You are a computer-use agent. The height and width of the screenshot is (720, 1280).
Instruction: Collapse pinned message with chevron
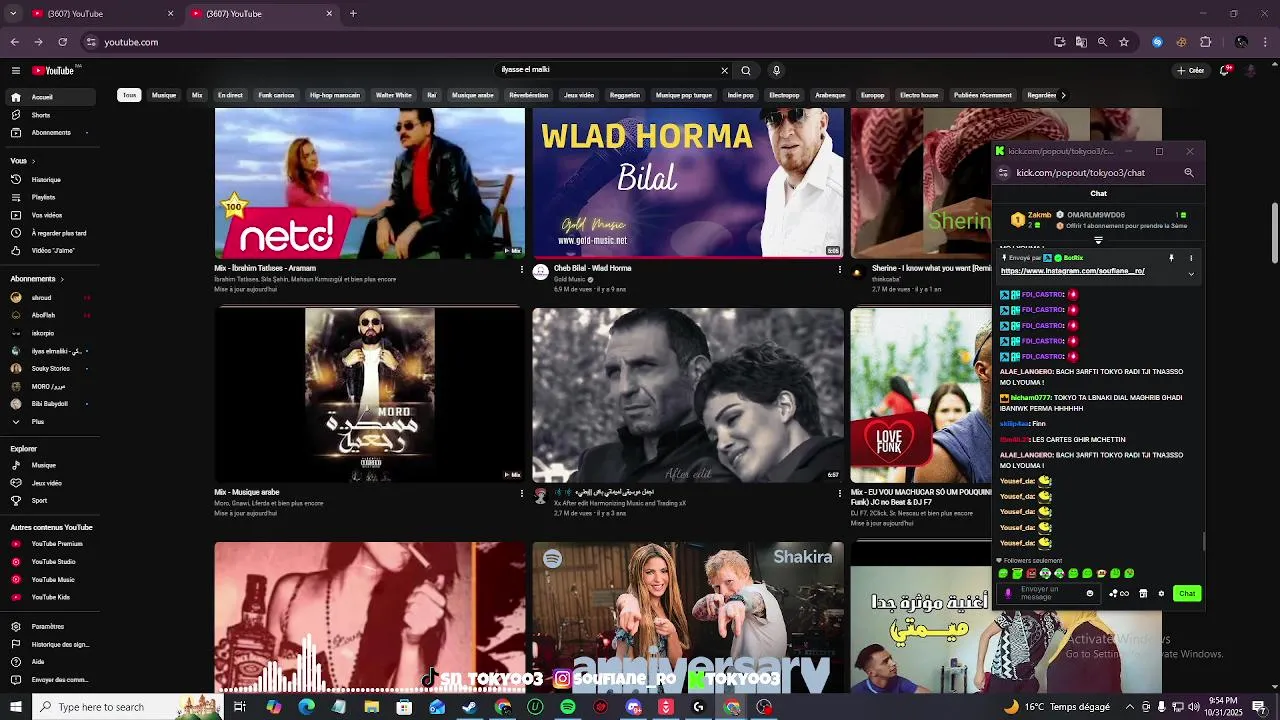pos(1190,274)
